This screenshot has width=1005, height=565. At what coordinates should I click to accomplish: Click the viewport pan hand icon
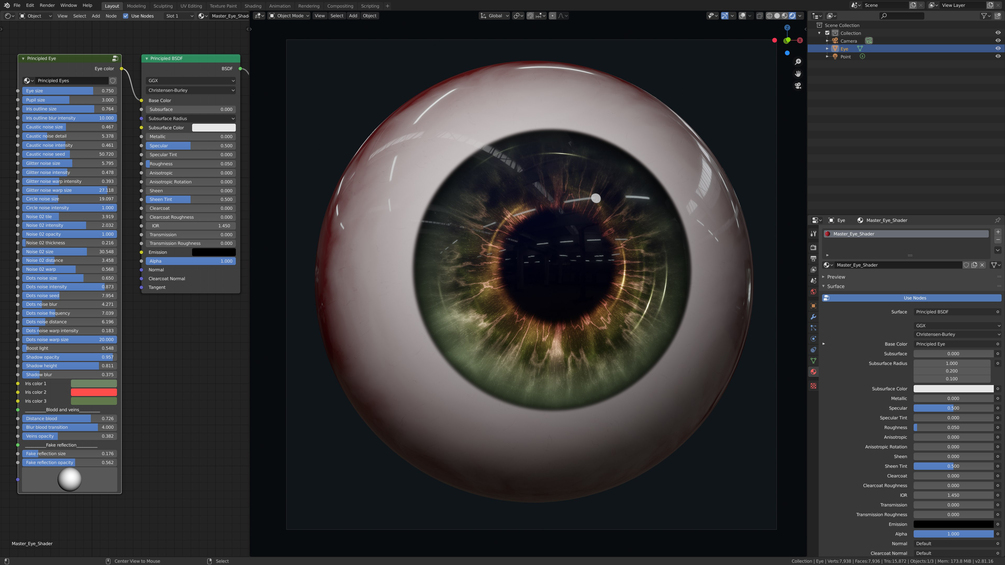[x=798, y=74]
